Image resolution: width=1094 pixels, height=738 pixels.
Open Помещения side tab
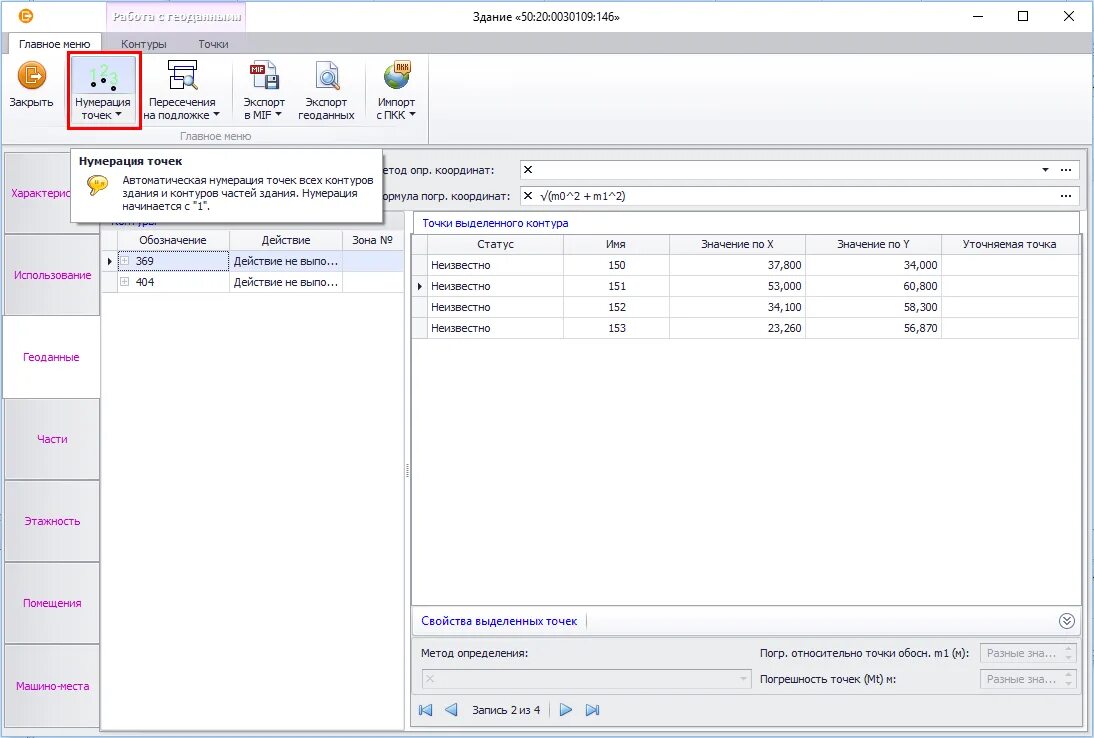(x=52, y=603)
